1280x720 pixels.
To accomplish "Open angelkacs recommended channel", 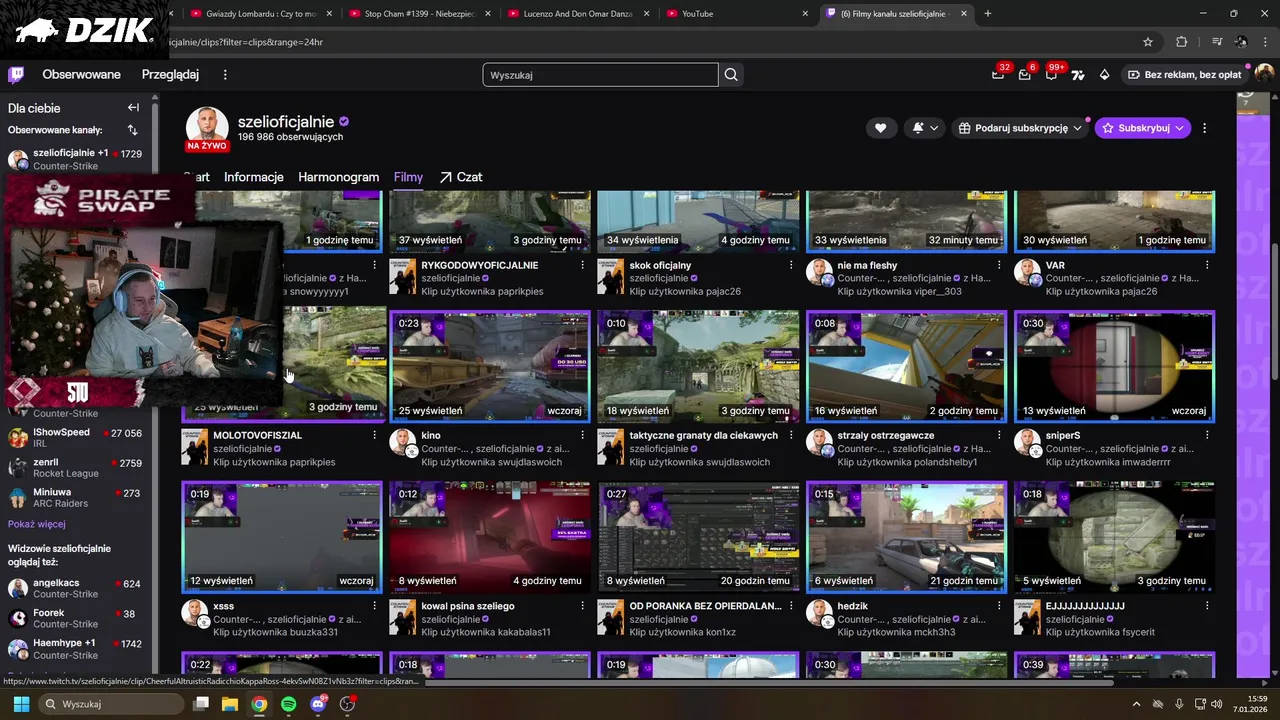I will [76, 589].
